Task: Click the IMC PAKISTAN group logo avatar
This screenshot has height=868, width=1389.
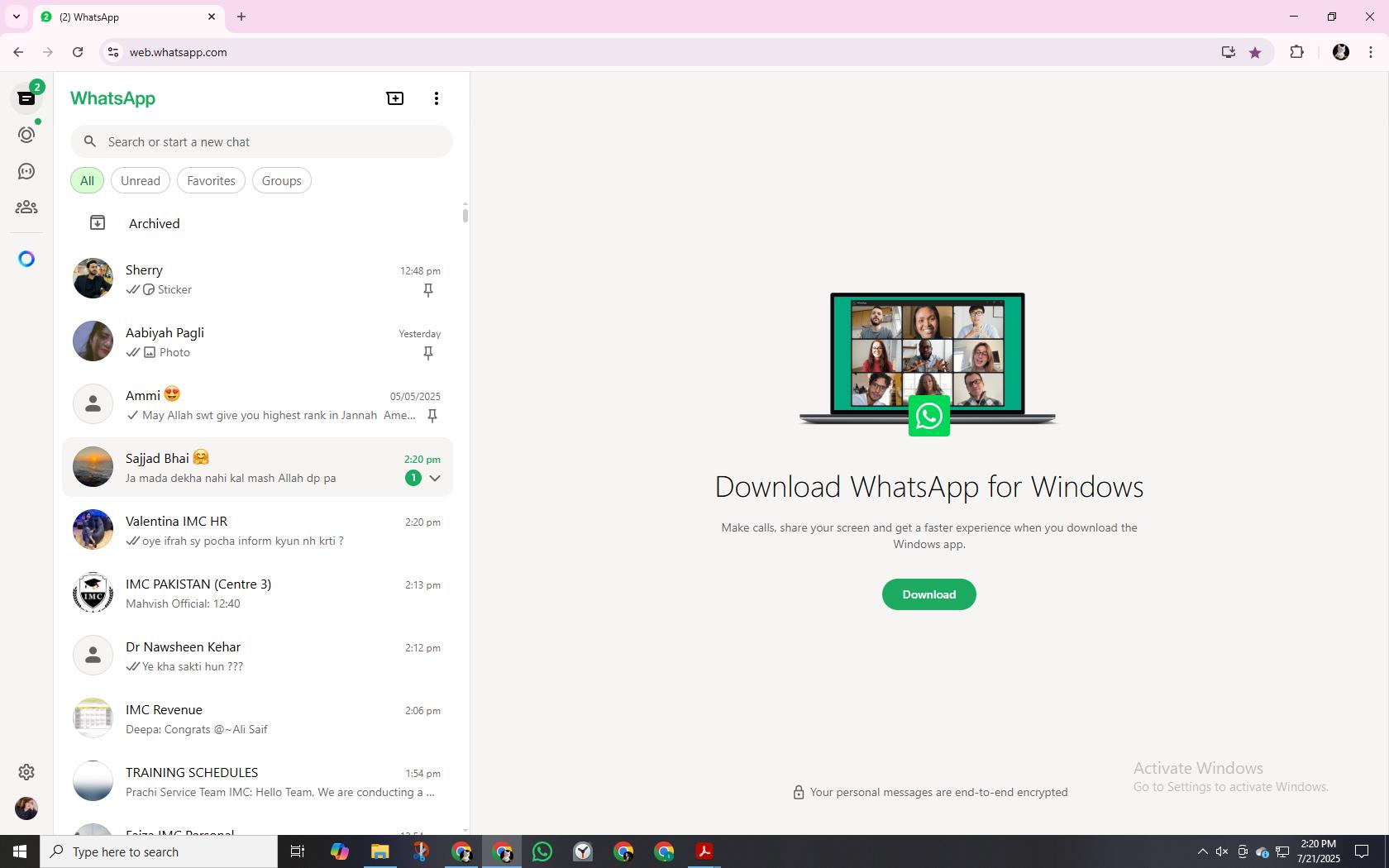Action: tap(93, 593)
